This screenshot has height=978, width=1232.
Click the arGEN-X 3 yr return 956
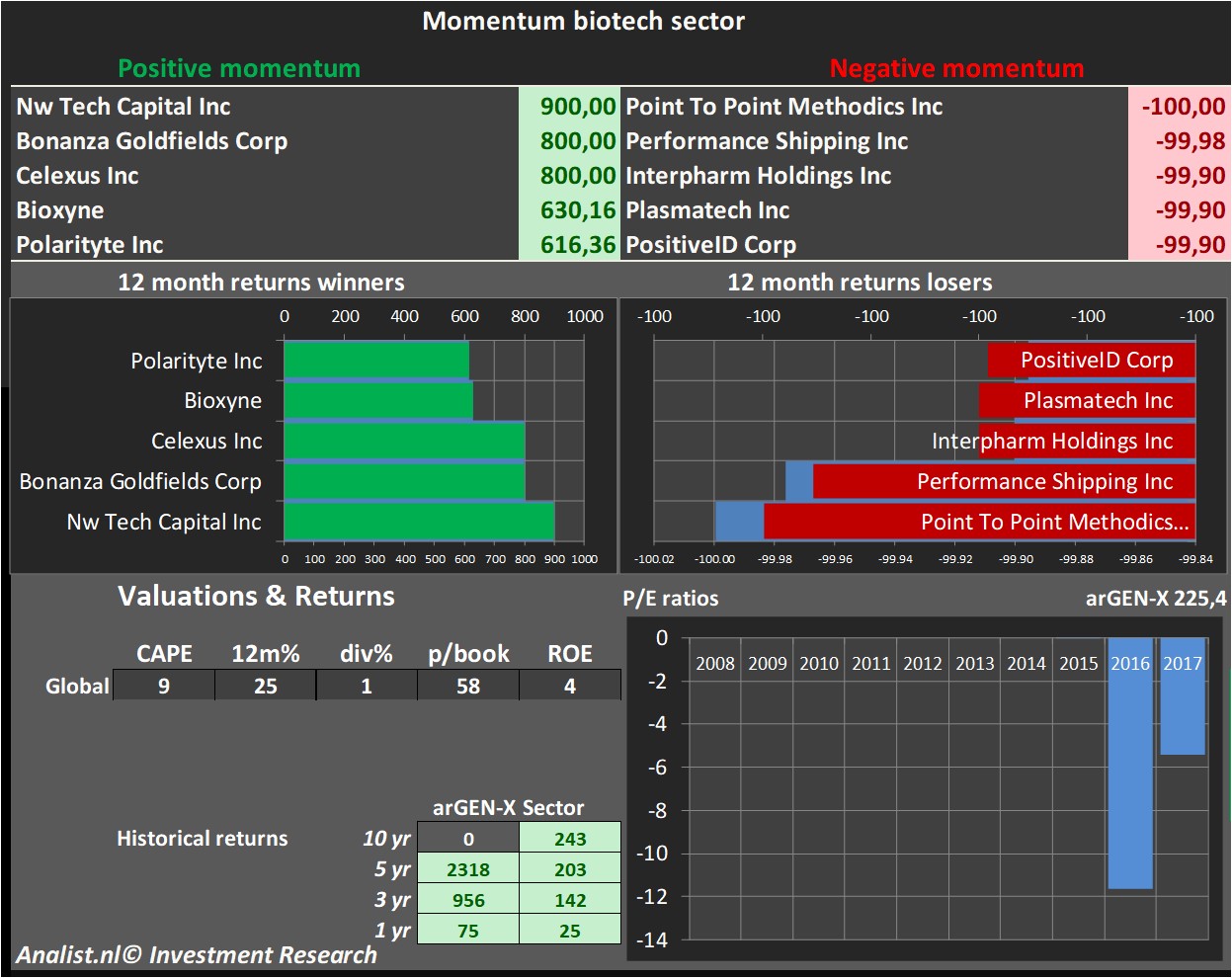click(x=468, y=900)
